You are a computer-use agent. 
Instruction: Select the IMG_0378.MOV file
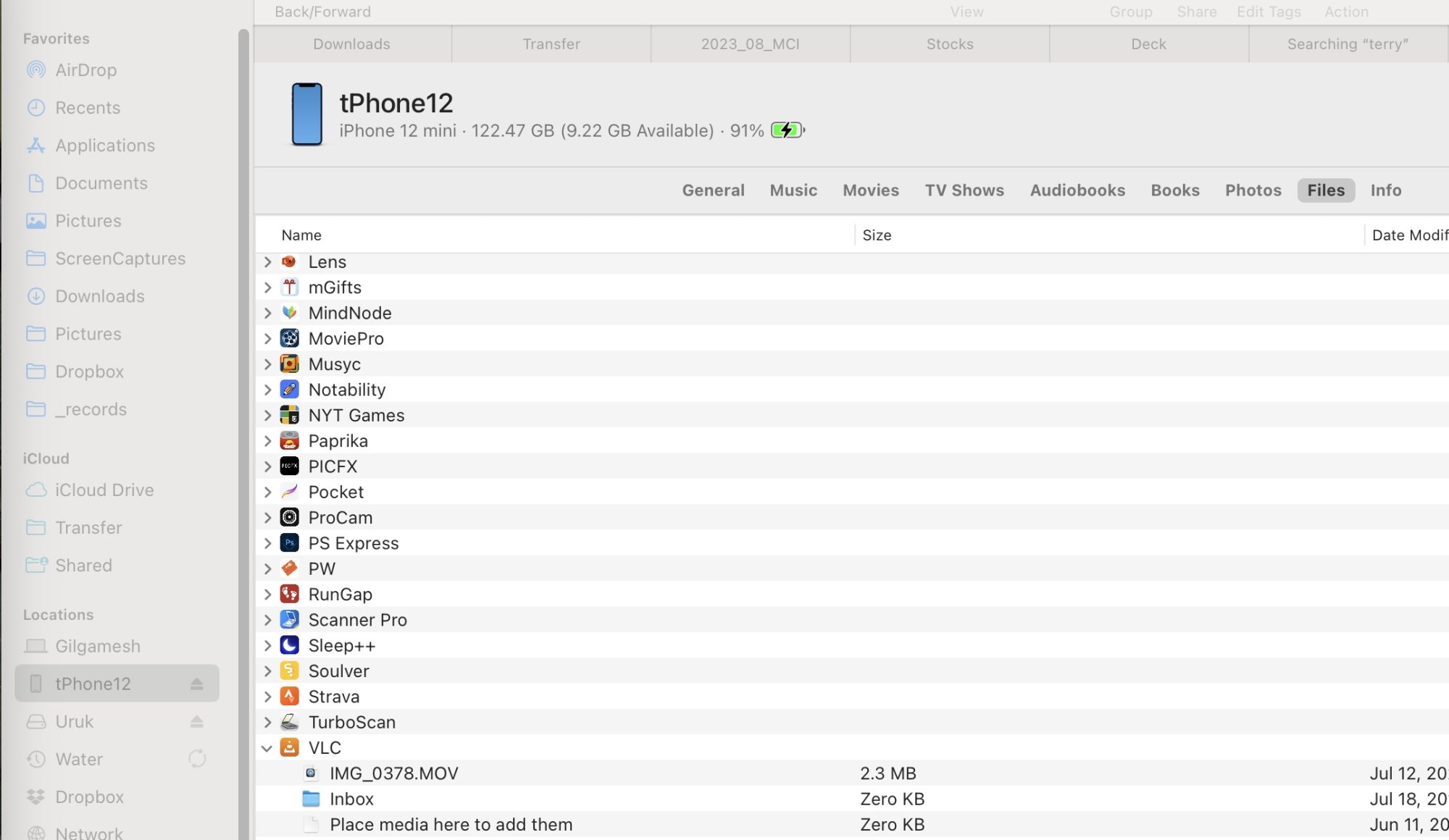tap(393, 773)
